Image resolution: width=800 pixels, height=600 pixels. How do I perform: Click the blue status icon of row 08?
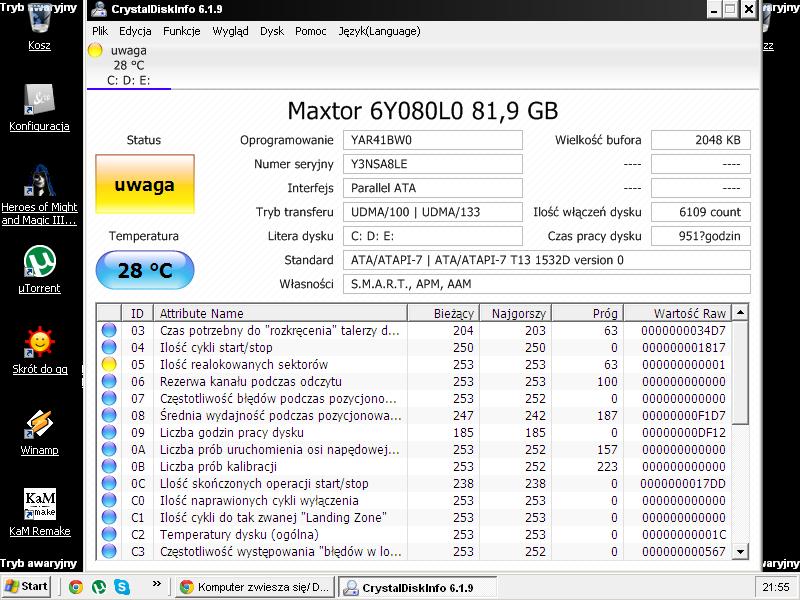(109, 415)
